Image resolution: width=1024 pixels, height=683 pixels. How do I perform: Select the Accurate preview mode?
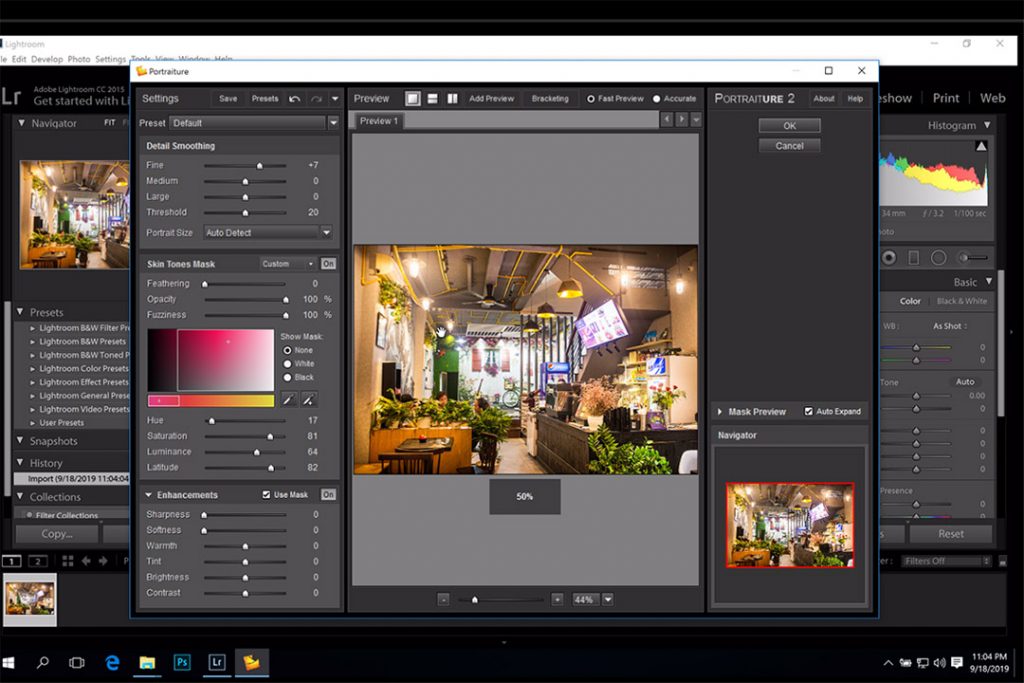click(x=657, y=99)
